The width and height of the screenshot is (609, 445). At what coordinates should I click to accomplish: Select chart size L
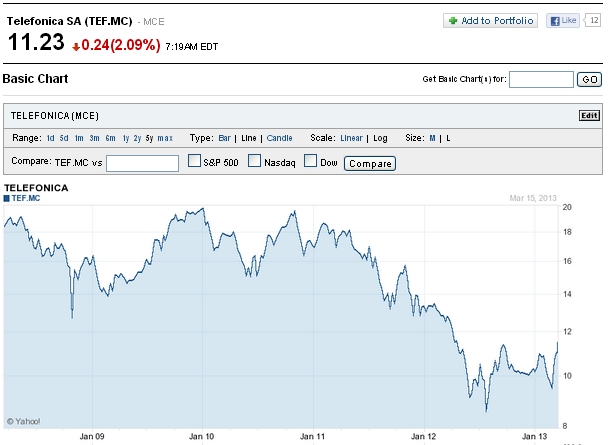pyautogui.click(x=448, y=138)
